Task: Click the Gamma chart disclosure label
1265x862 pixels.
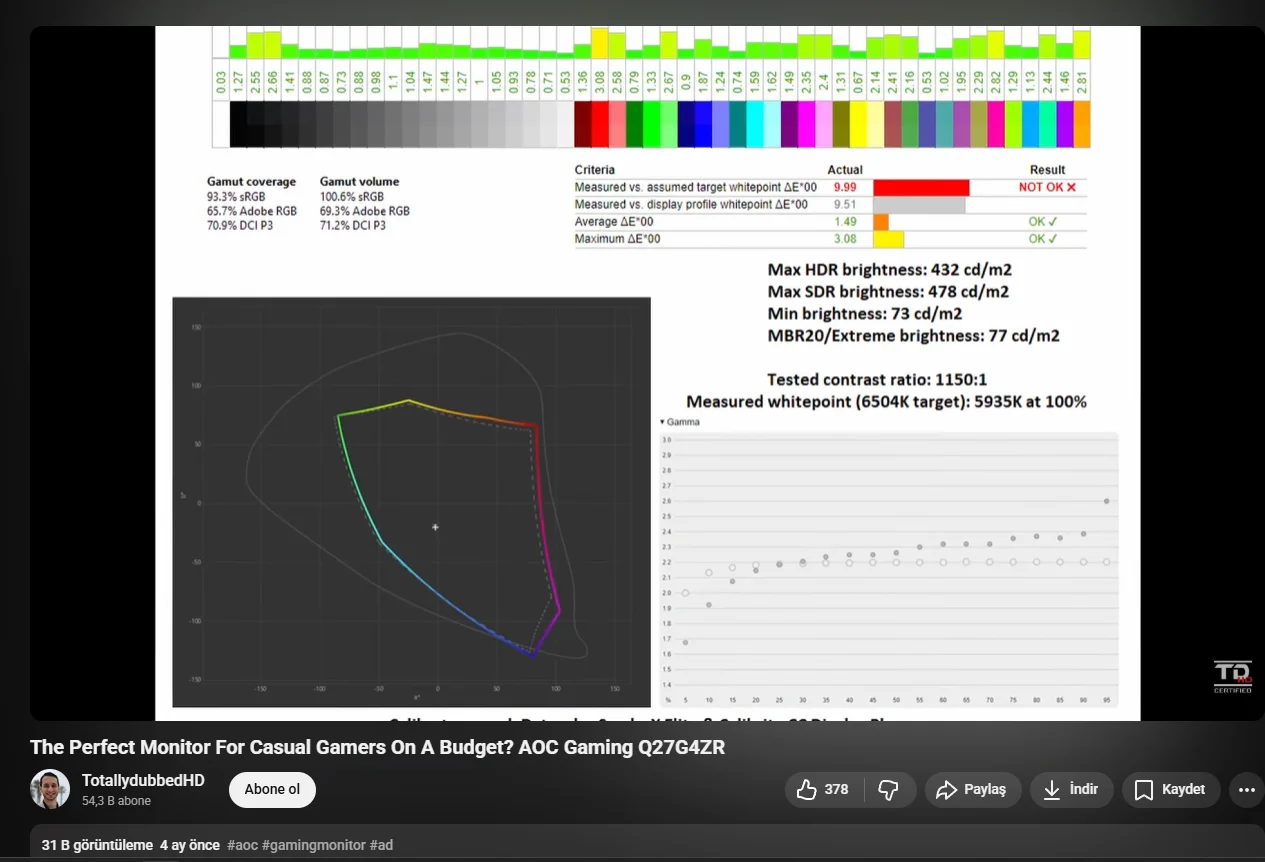Action: click(x=680, y=422)
